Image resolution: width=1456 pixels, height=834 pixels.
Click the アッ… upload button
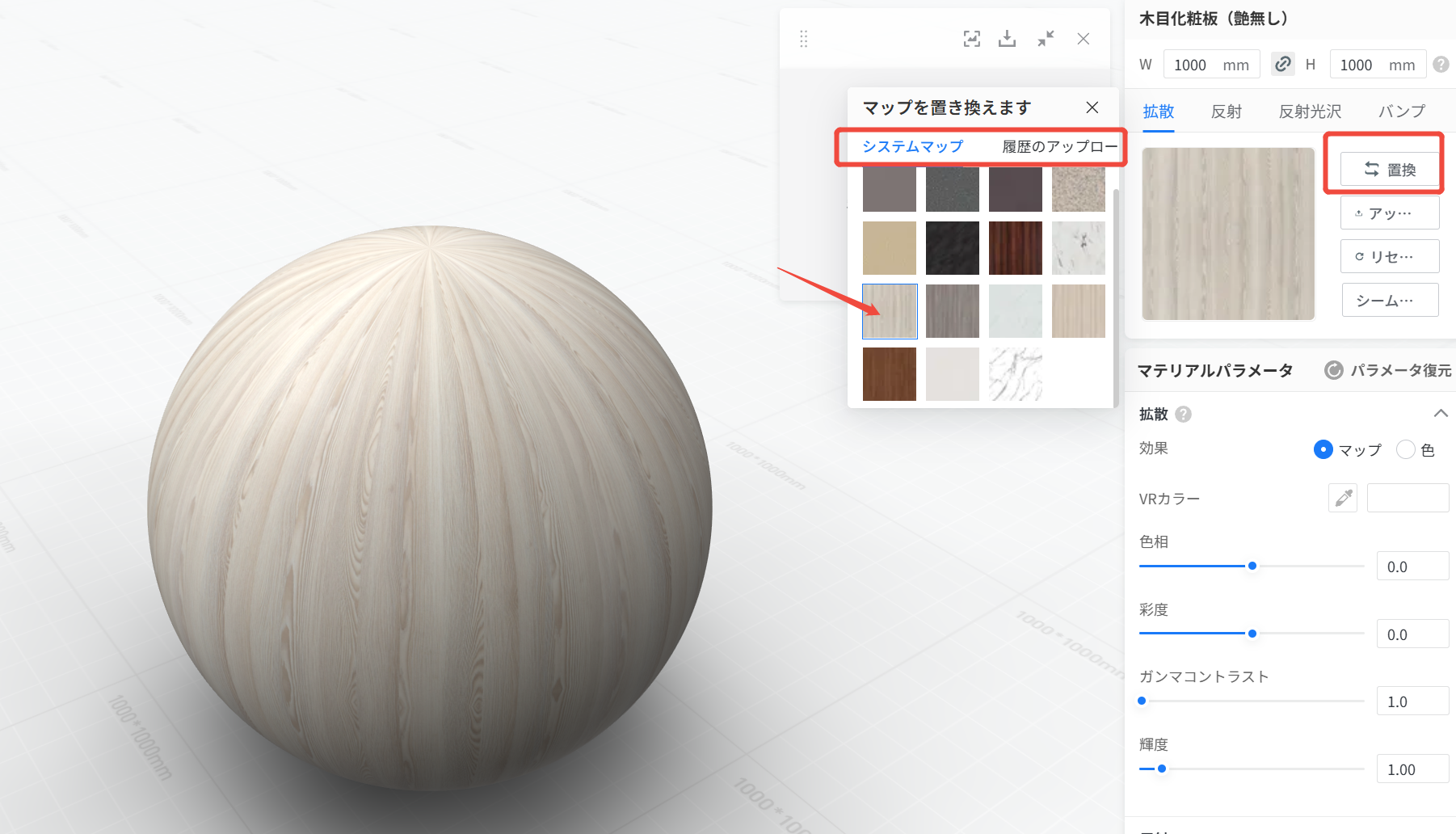pos(1390,213)
